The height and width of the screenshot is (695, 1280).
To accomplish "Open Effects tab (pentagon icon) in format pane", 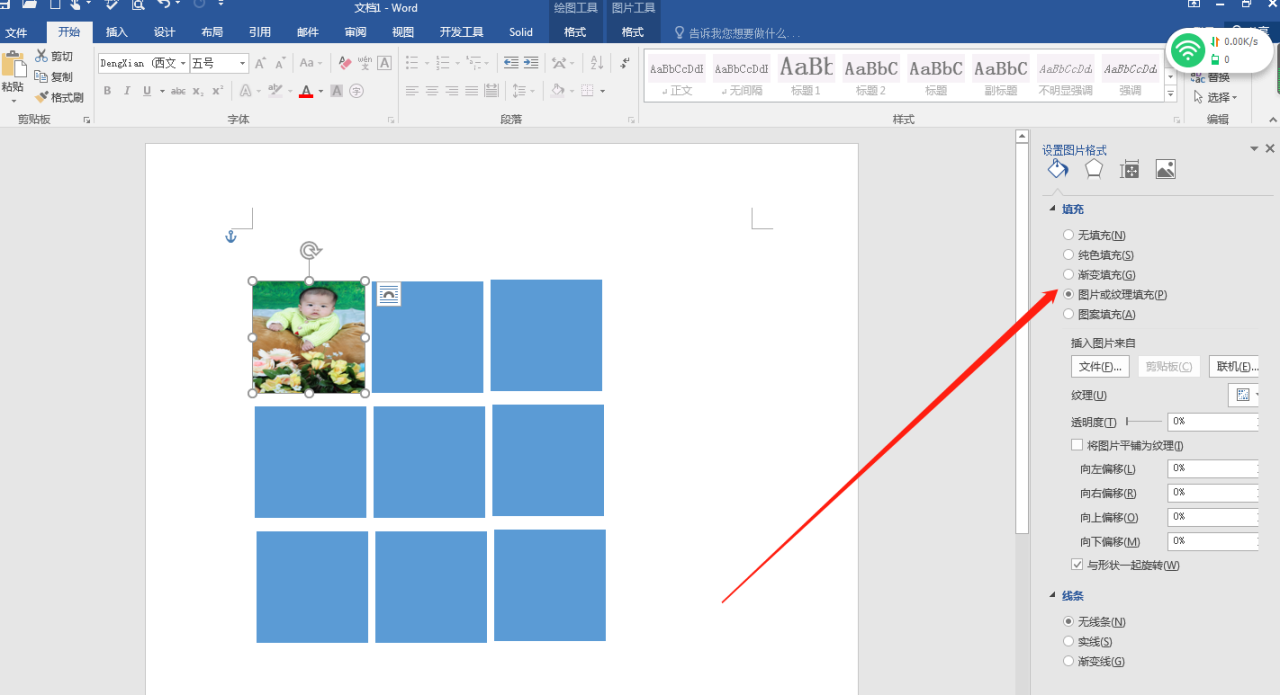I will [1094, 169].
